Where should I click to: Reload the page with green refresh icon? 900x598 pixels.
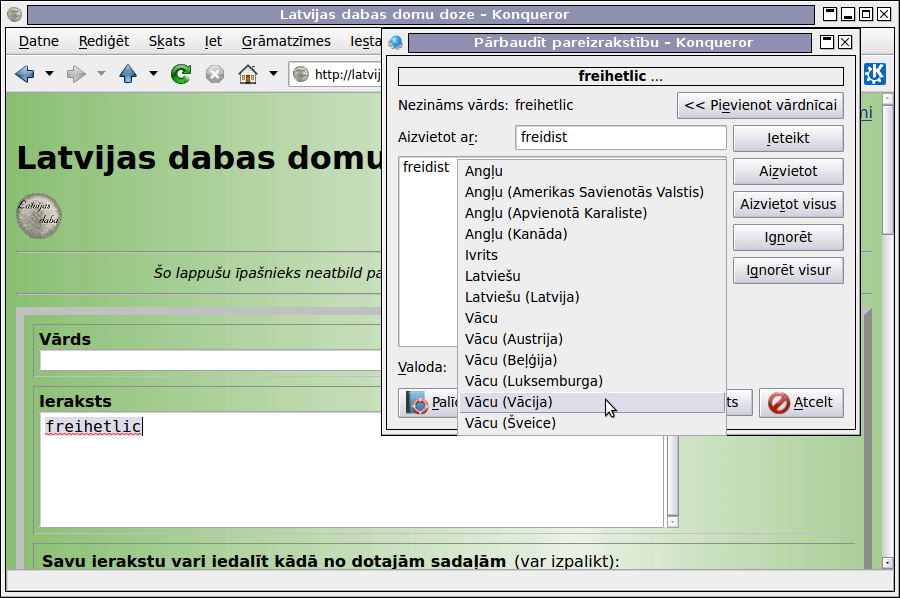[181, 73]
